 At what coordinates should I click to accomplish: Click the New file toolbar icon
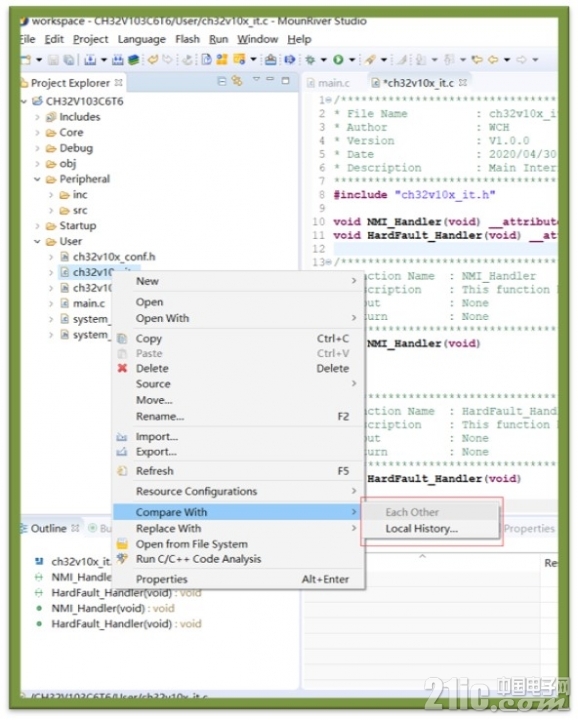click(x=26, y=60)
